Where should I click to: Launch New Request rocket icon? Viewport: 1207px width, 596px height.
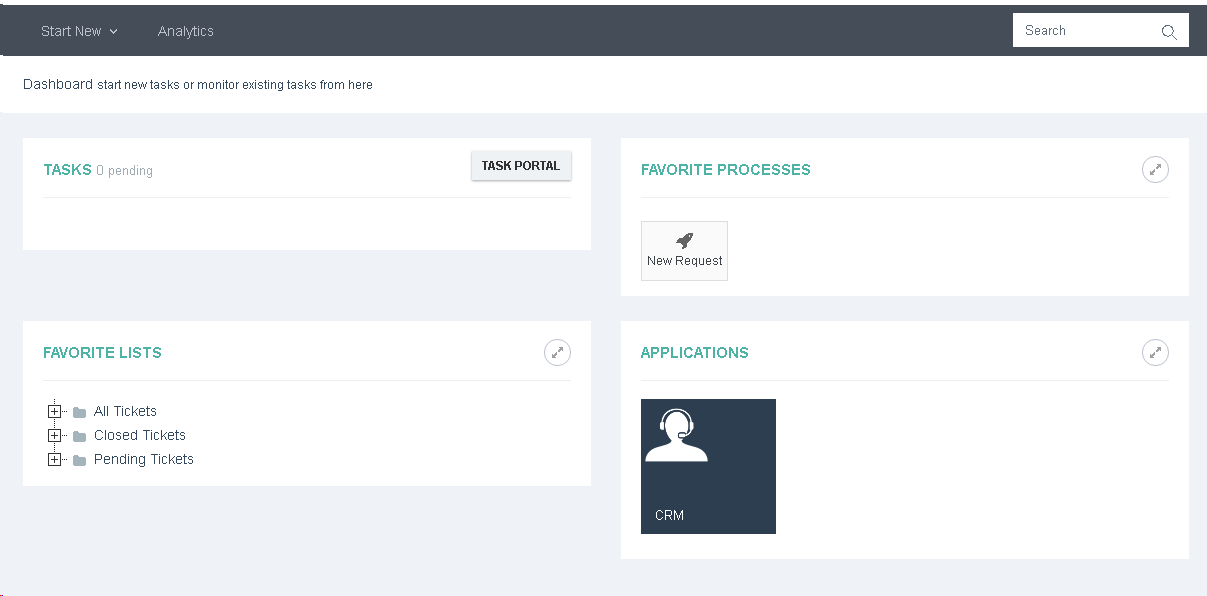tap(684, 241)
